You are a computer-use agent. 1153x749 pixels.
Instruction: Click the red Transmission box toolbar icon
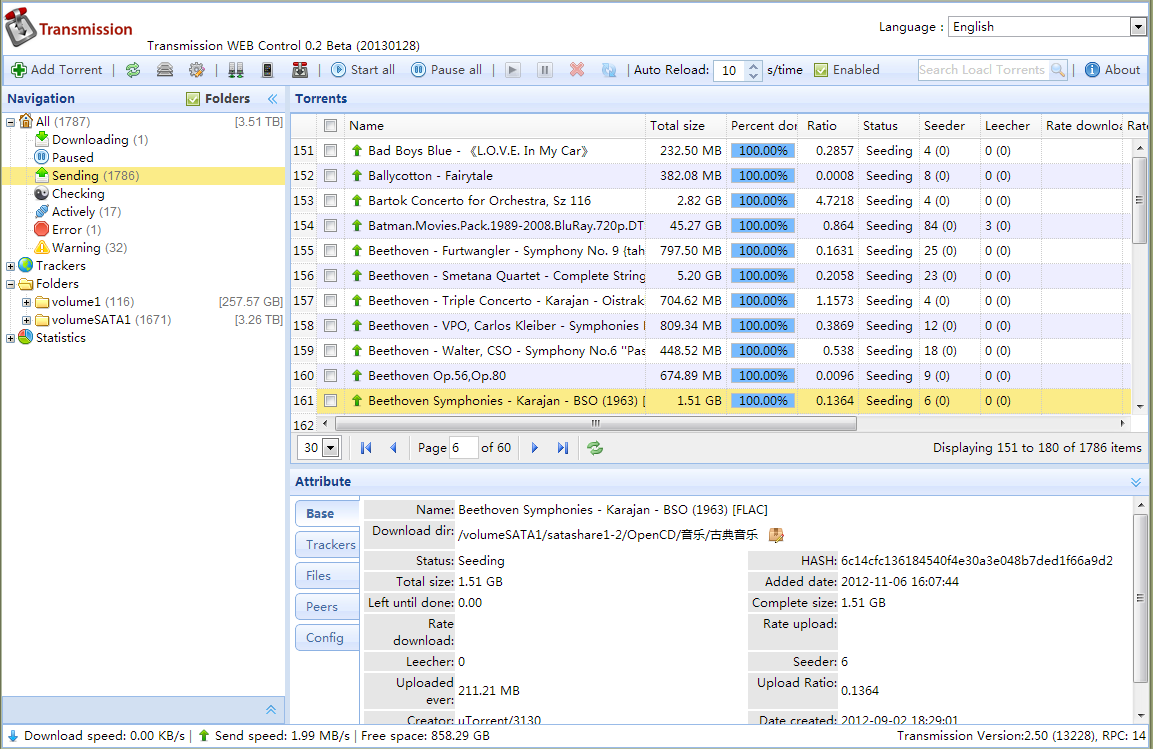[299, 70]
